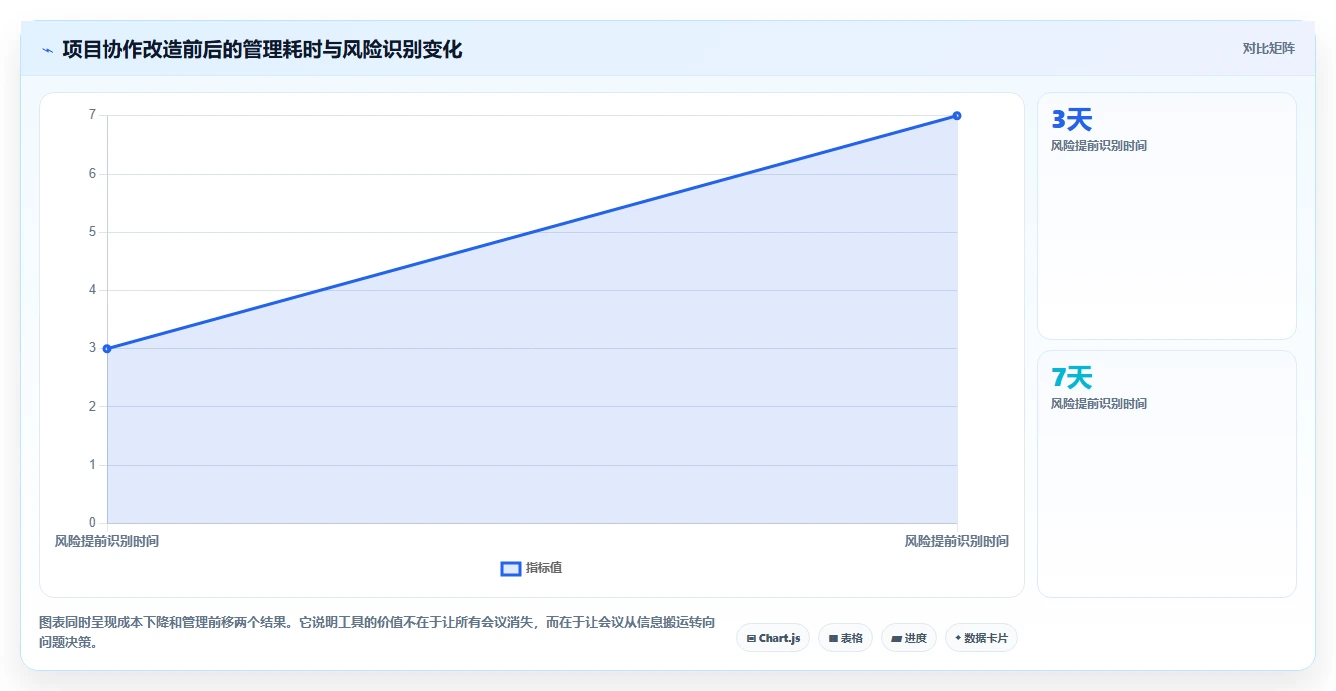This screenshot has width=1336, height=691.
Task: Toggle the 指标值 legend color box
Action: coord(510,568)
